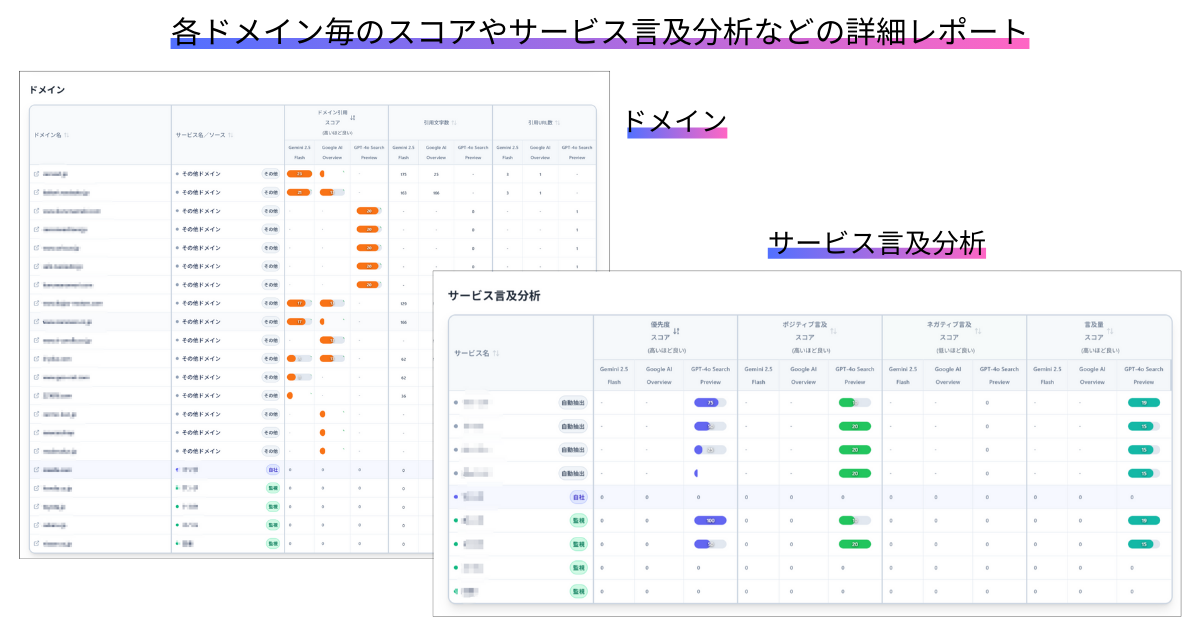Click the 自社 badge in the domain table
The height and width of the screenshot is (630, 1200).
coord(272,469)
